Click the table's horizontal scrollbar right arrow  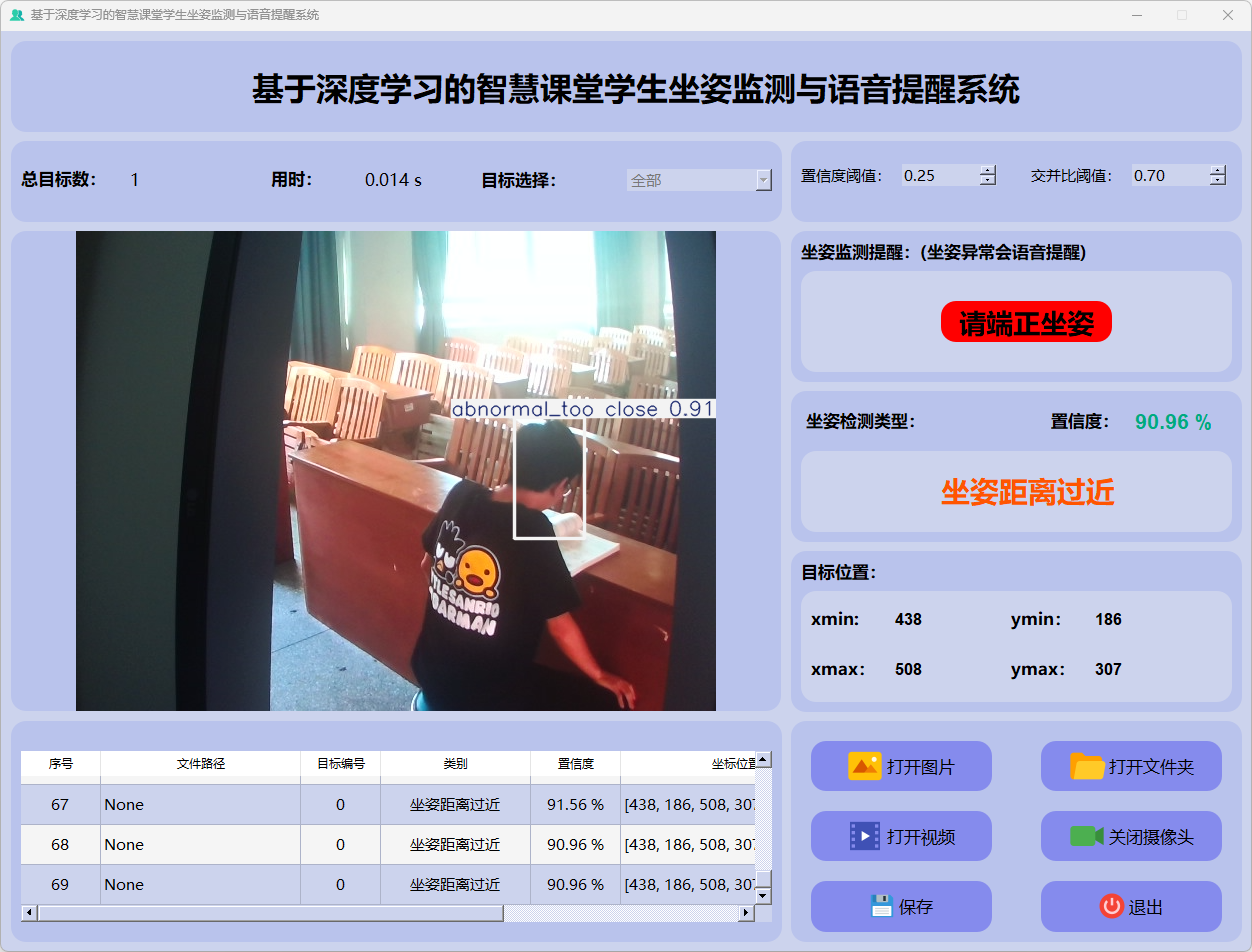click(x=745, y=913)
